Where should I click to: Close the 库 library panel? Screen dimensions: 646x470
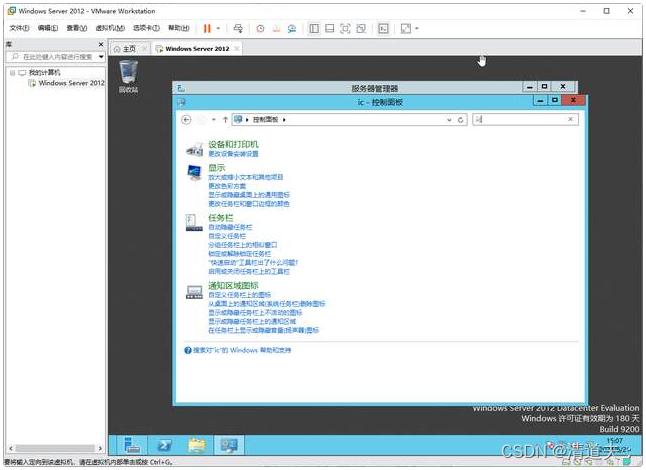point(101,44)
